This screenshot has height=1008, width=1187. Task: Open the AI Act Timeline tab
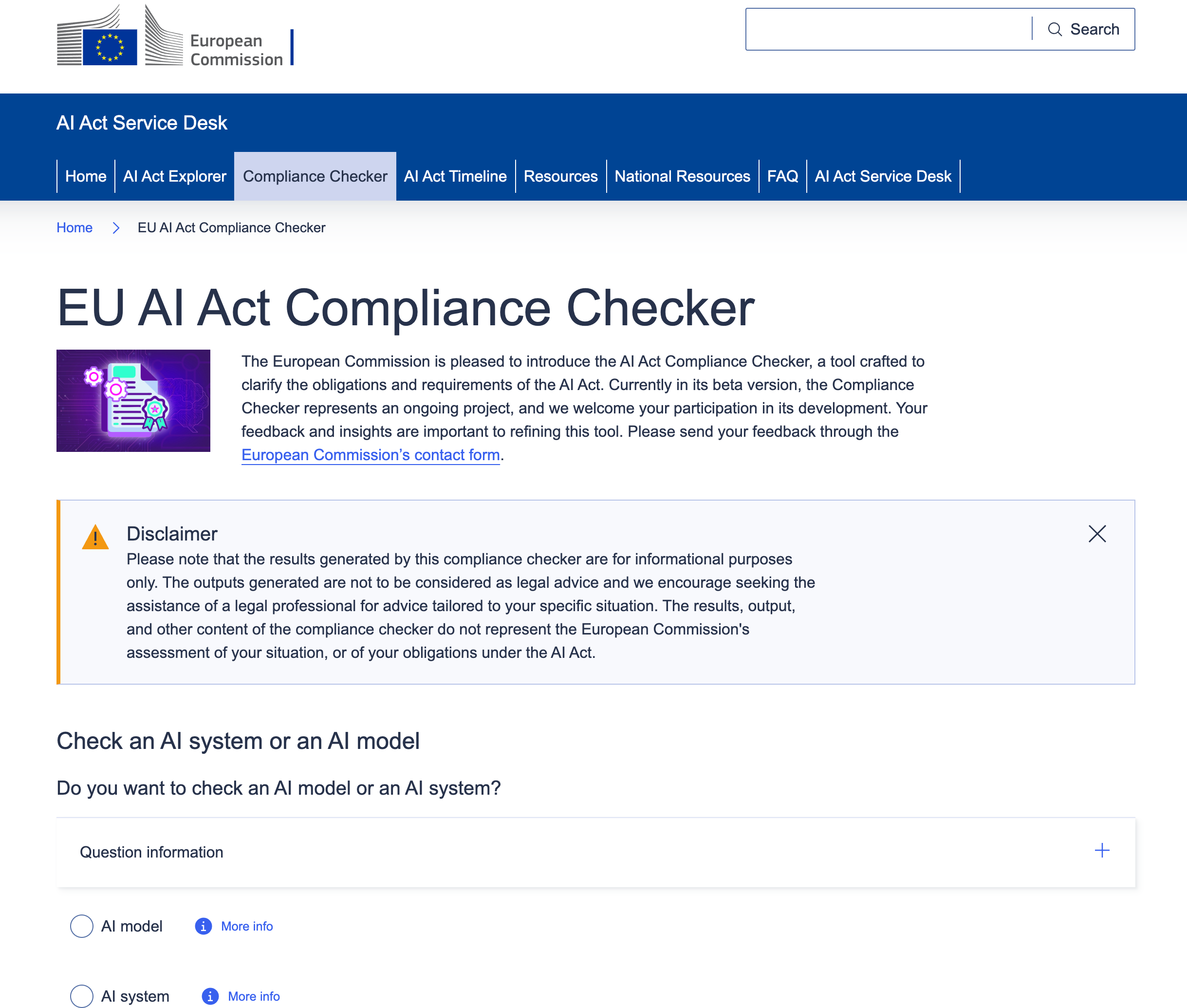(455, 176)
